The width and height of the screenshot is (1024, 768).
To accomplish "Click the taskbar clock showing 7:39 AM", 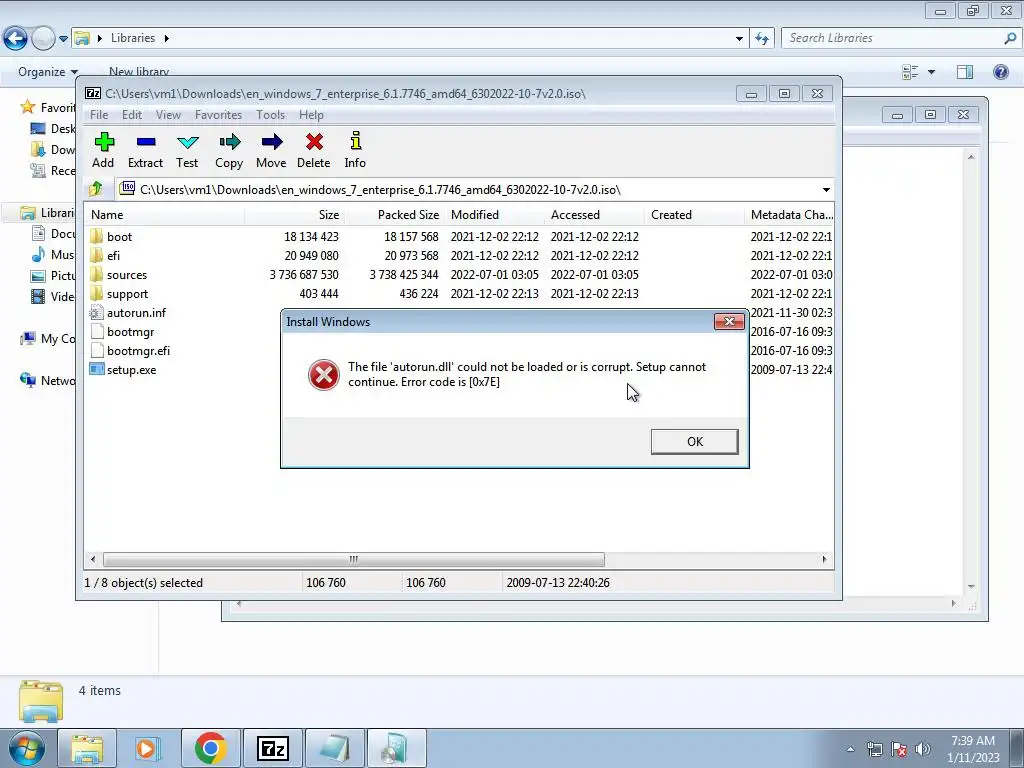I will [x=973, y=749].
